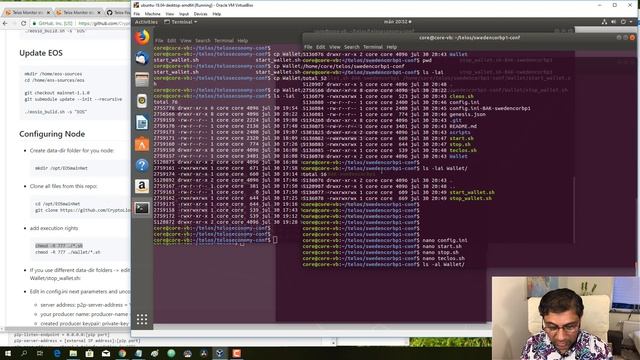Switch to the GitHub Chrome tab
The width and height of the screenshot is (640, 360).
118,13
